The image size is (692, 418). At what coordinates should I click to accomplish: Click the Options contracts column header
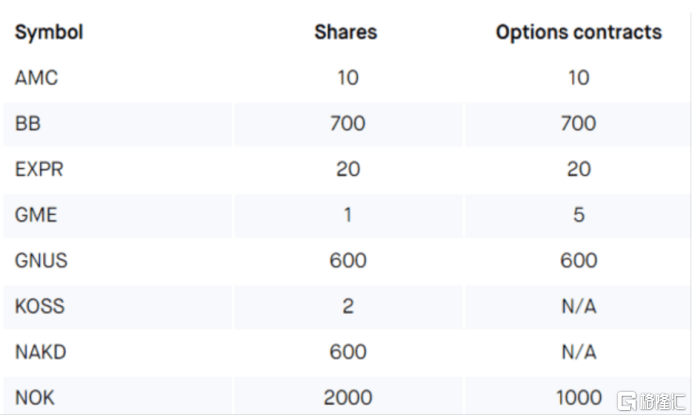click(x=578, y=32)
